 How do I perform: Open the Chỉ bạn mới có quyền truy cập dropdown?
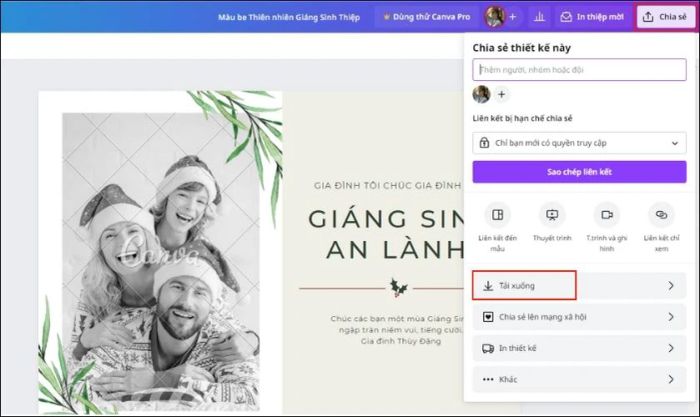(579, 143)
